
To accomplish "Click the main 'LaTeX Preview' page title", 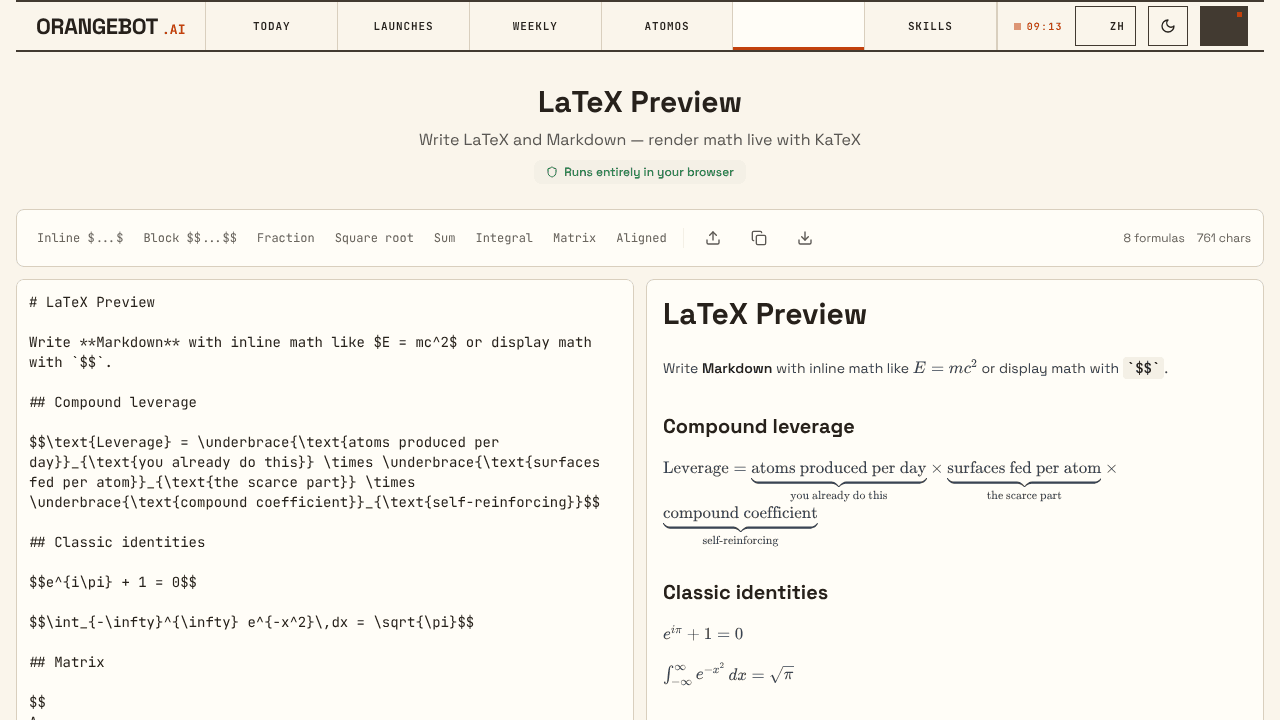I will [640, 102].
